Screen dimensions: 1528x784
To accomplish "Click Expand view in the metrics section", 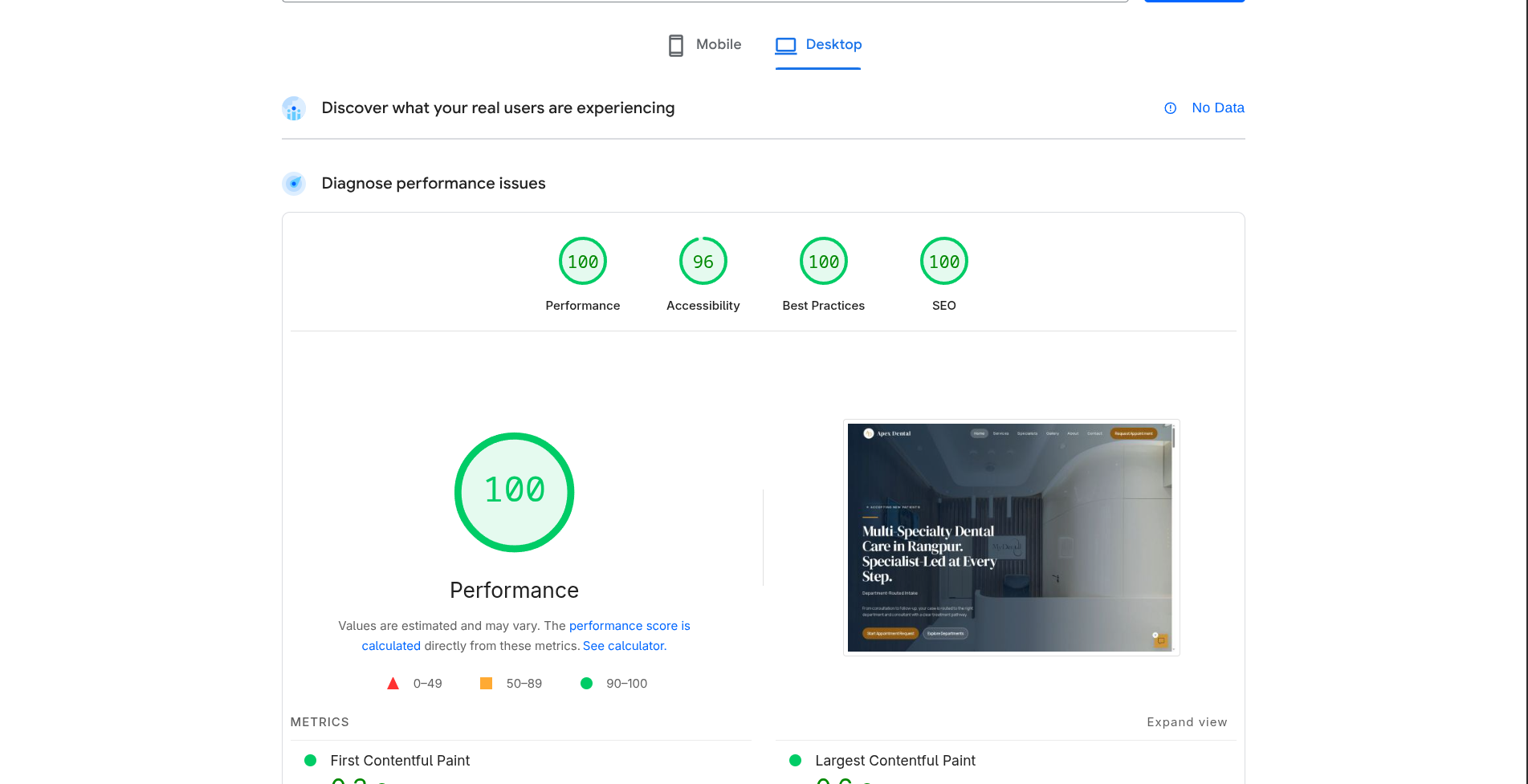I will [x=1187, y=721].
